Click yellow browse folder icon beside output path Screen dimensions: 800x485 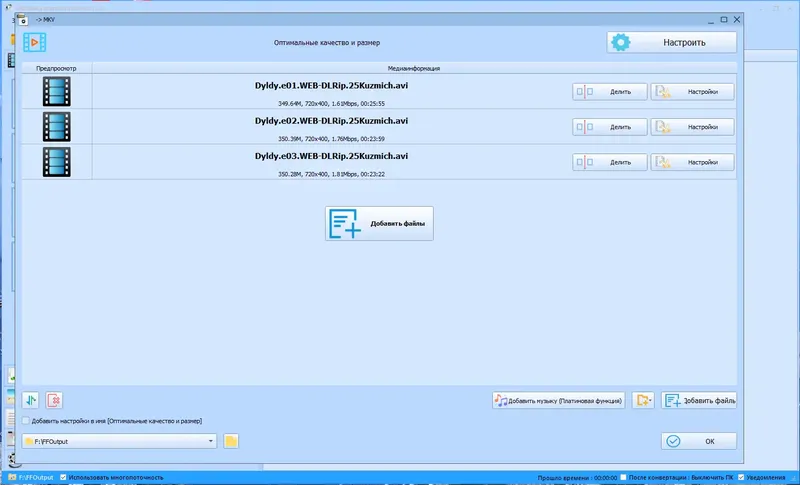pos(231,441)
